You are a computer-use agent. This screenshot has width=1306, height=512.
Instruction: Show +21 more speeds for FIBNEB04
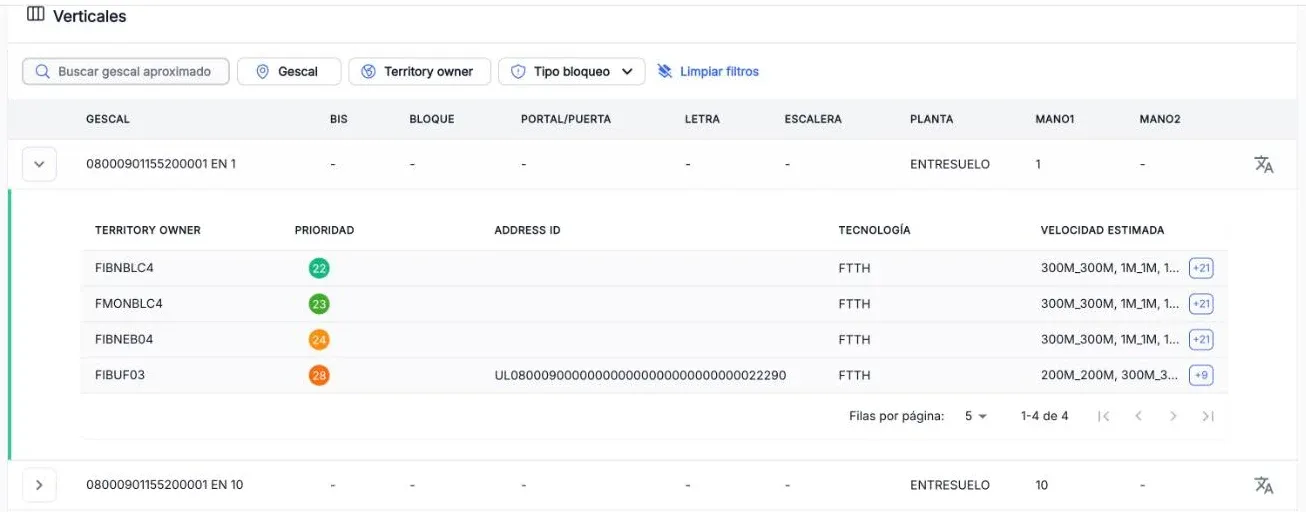click(1201, 340)
